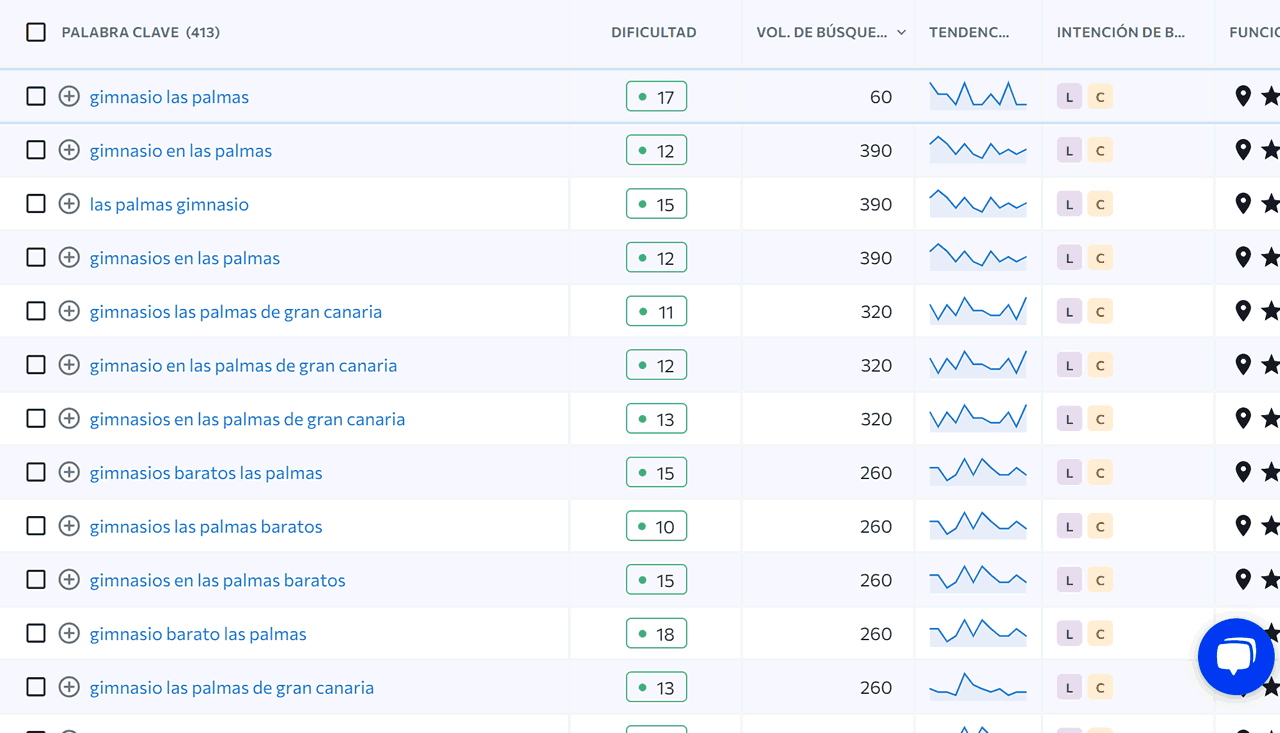The height and width of the screenshot is (733, 1280).
Task: Click difficulty badge 10 in 'gimnasios las palmas baratos' row
Action: click(656, 527)
